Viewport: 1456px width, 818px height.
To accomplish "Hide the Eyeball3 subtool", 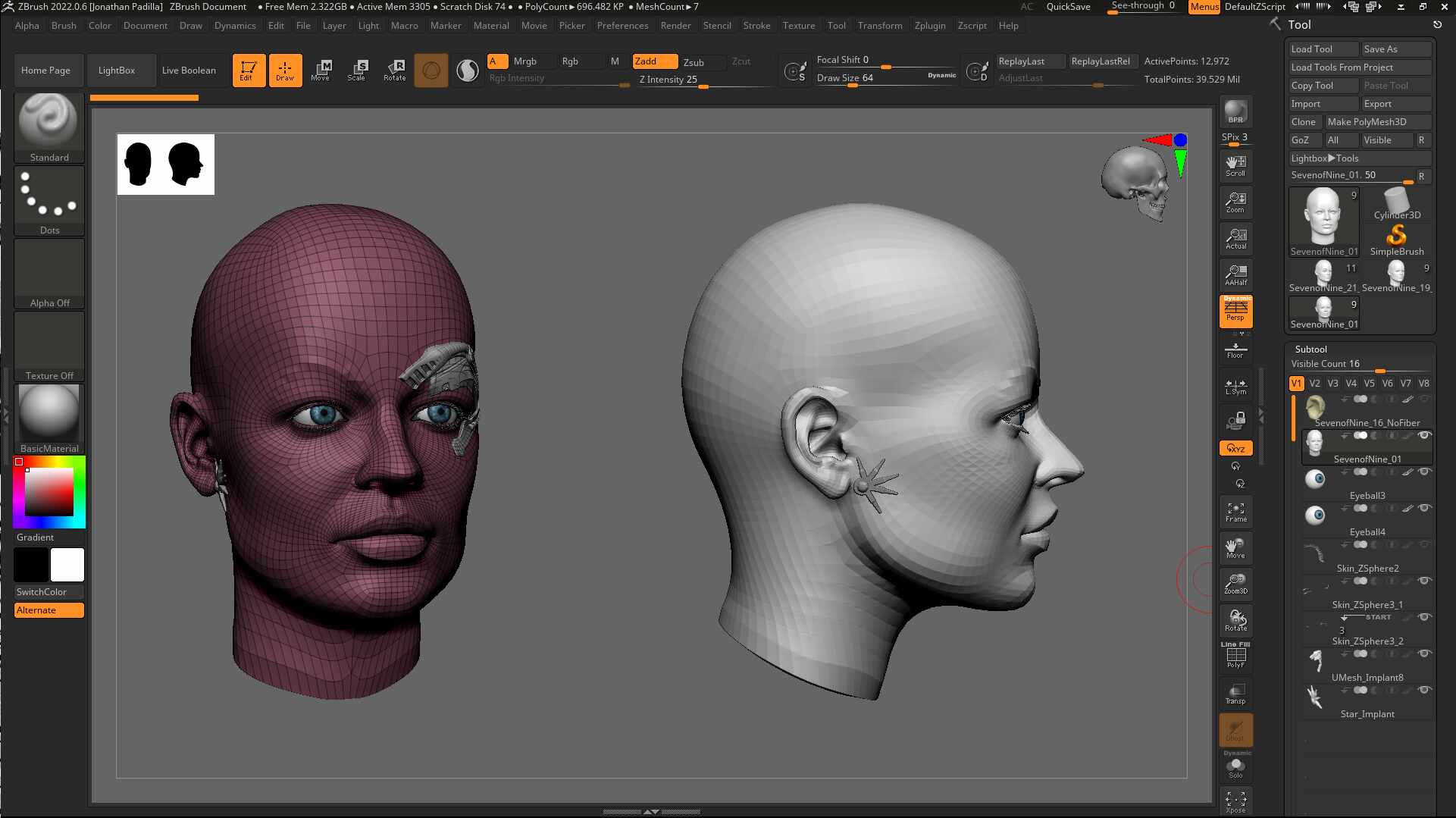I will pos(1424,472).
